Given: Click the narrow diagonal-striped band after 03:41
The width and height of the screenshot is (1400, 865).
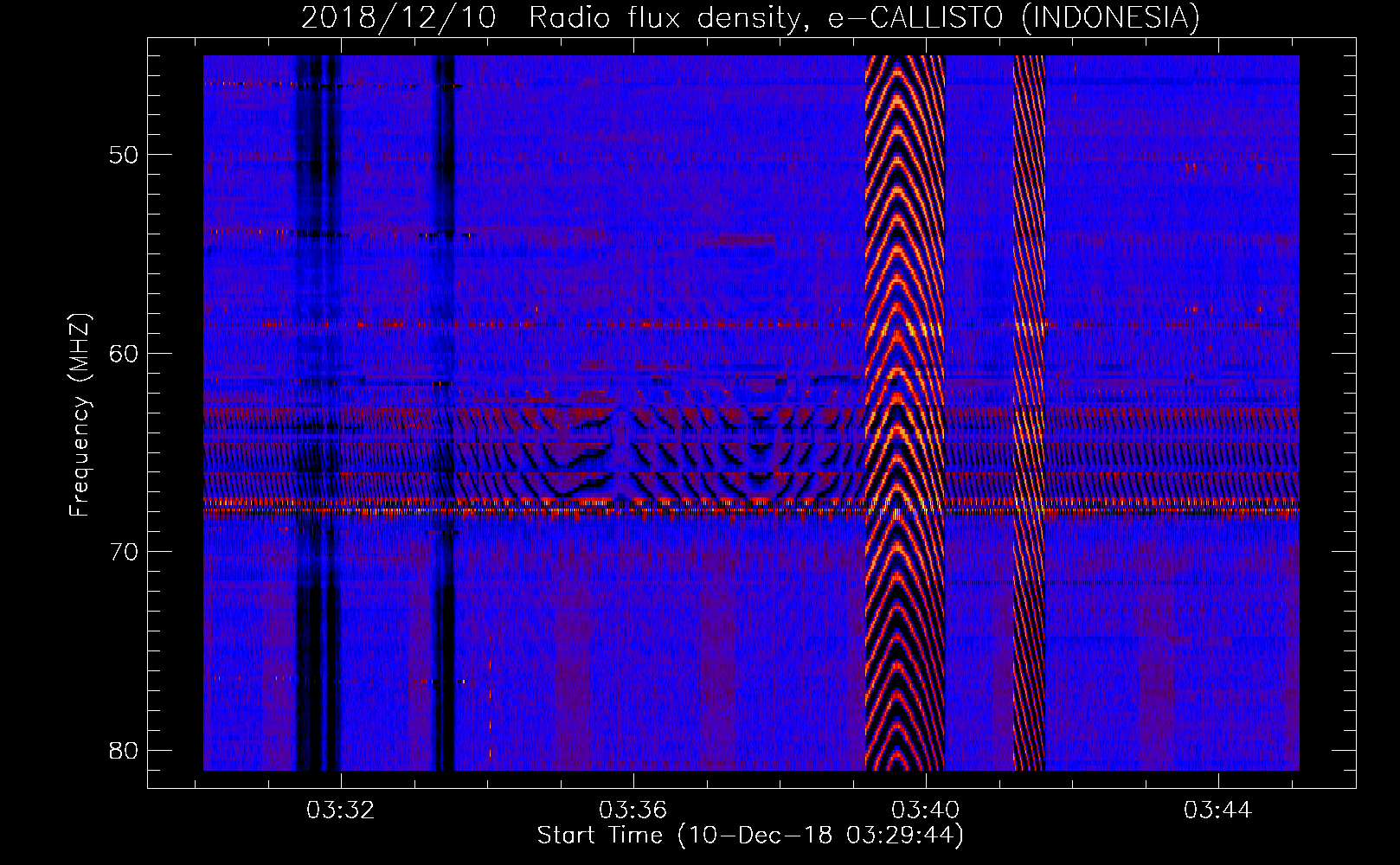Looking at the screenshot, I should pyautogui.click(x=1030, y=413).
